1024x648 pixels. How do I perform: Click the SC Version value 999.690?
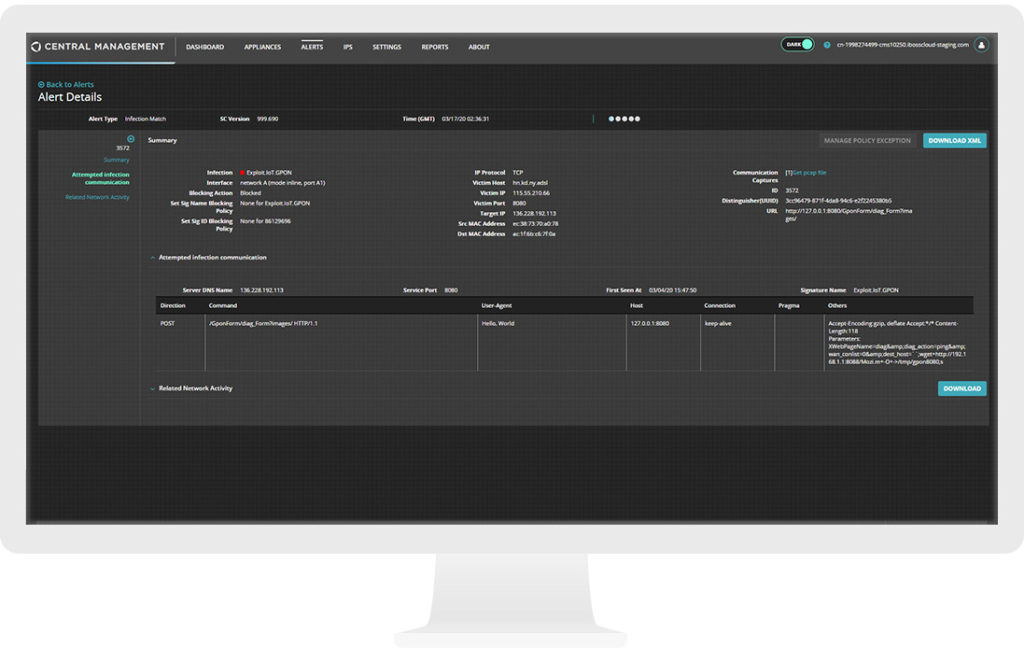(x=267, y=119)
